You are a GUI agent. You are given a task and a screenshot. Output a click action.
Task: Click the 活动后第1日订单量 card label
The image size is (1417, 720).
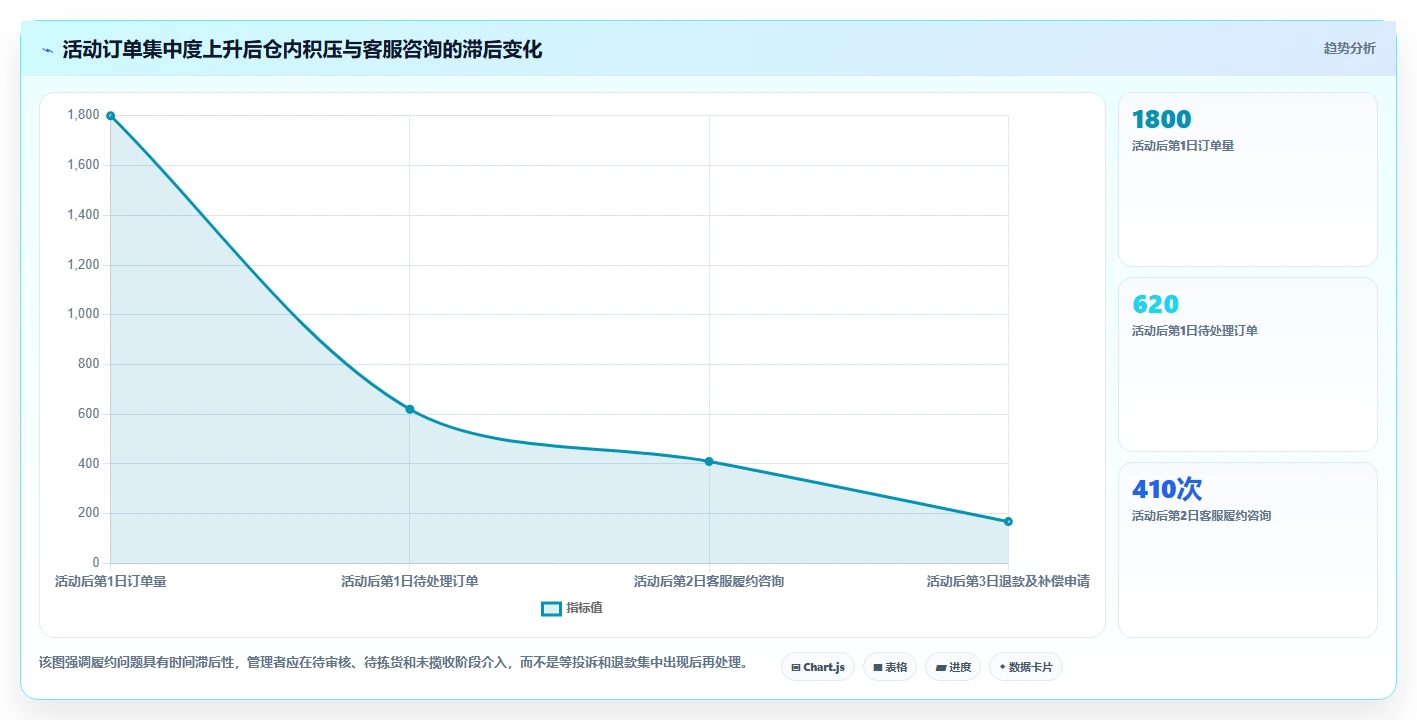(x=1183, y=146)
